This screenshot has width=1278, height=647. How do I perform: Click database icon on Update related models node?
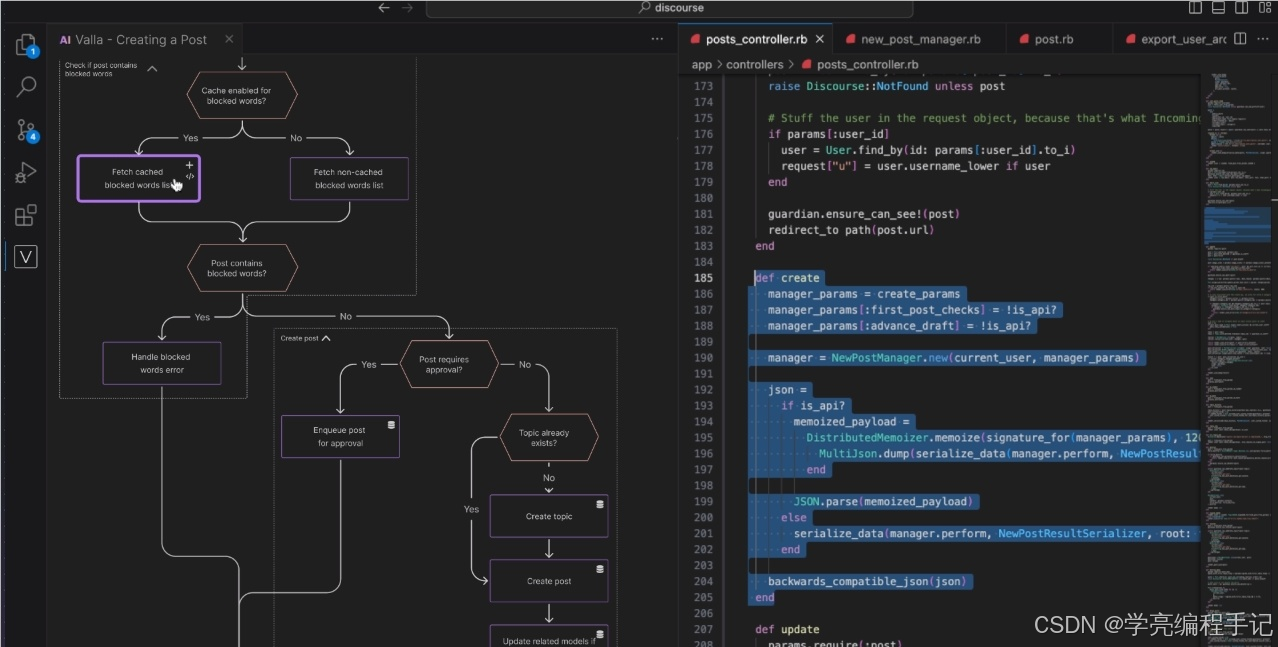tap(600, 632)
